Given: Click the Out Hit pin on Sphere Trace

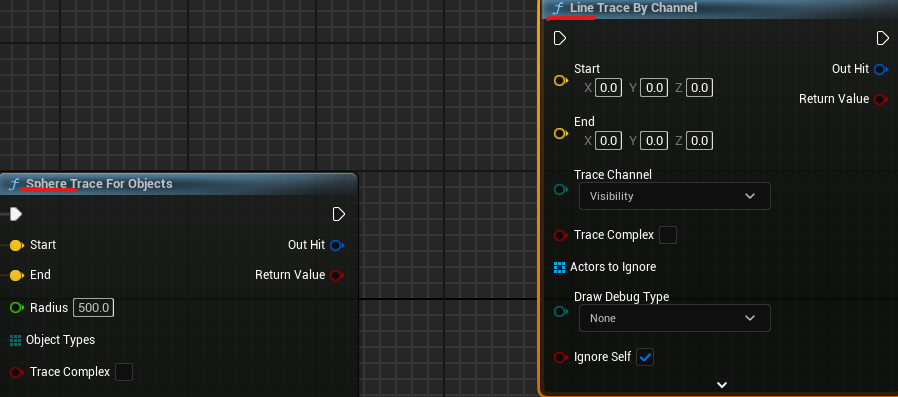Looking at the screenshot, I should 337,245.
